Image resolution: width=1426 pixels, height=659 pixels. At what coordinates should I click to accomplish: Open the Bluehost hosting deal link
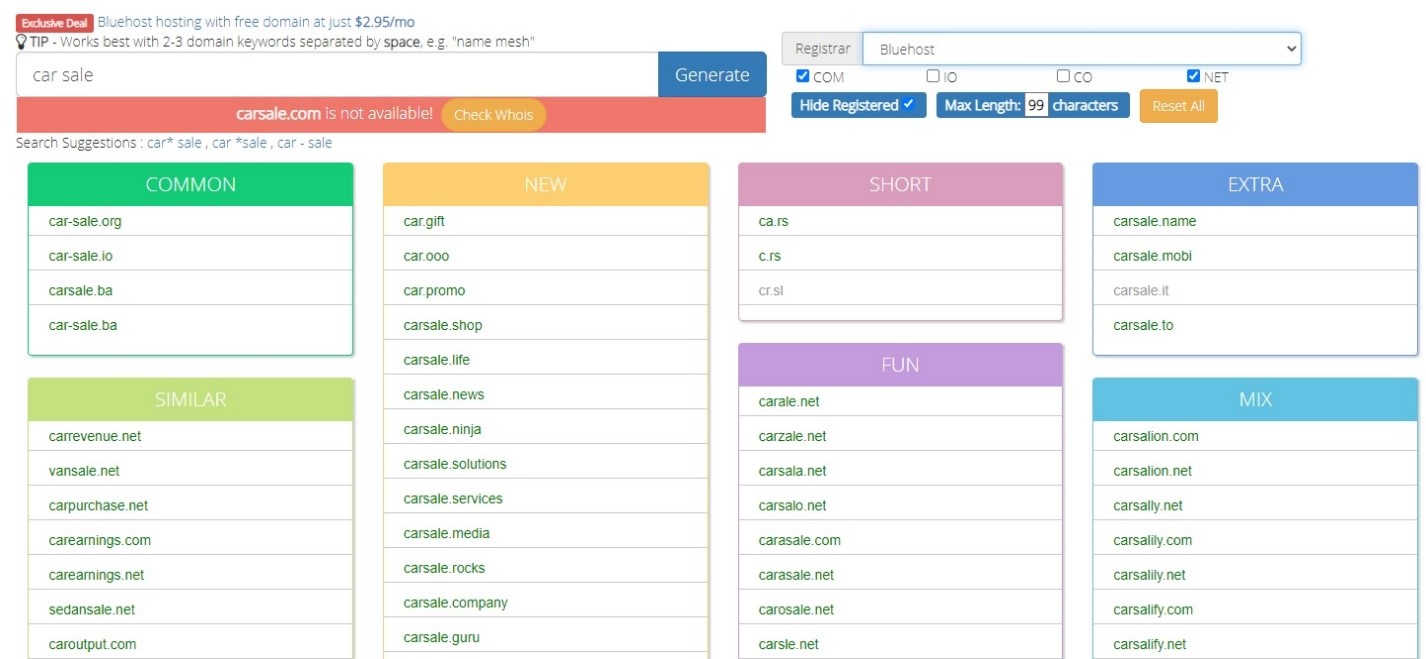tap(256, 21)
